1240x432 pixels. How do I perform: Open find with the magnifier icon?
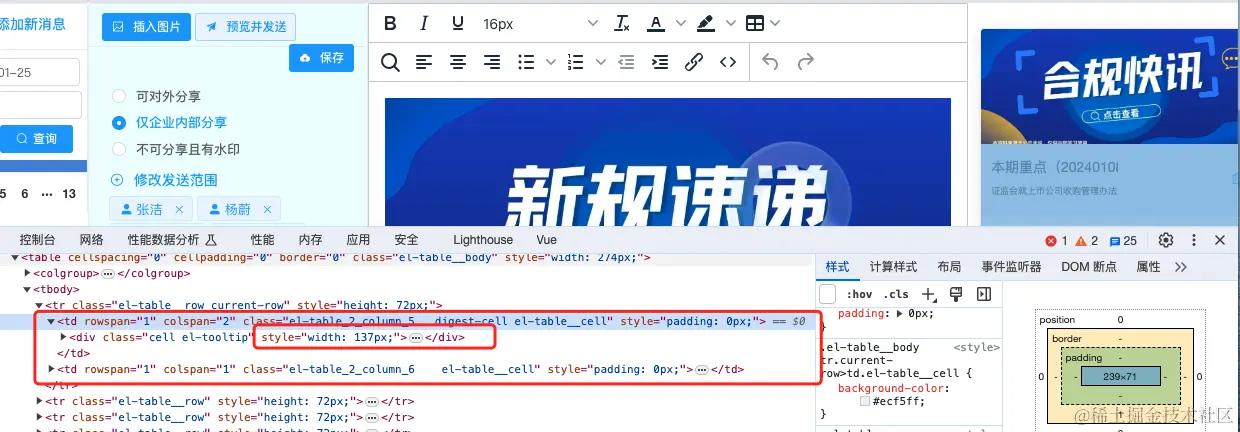(391, 62)
